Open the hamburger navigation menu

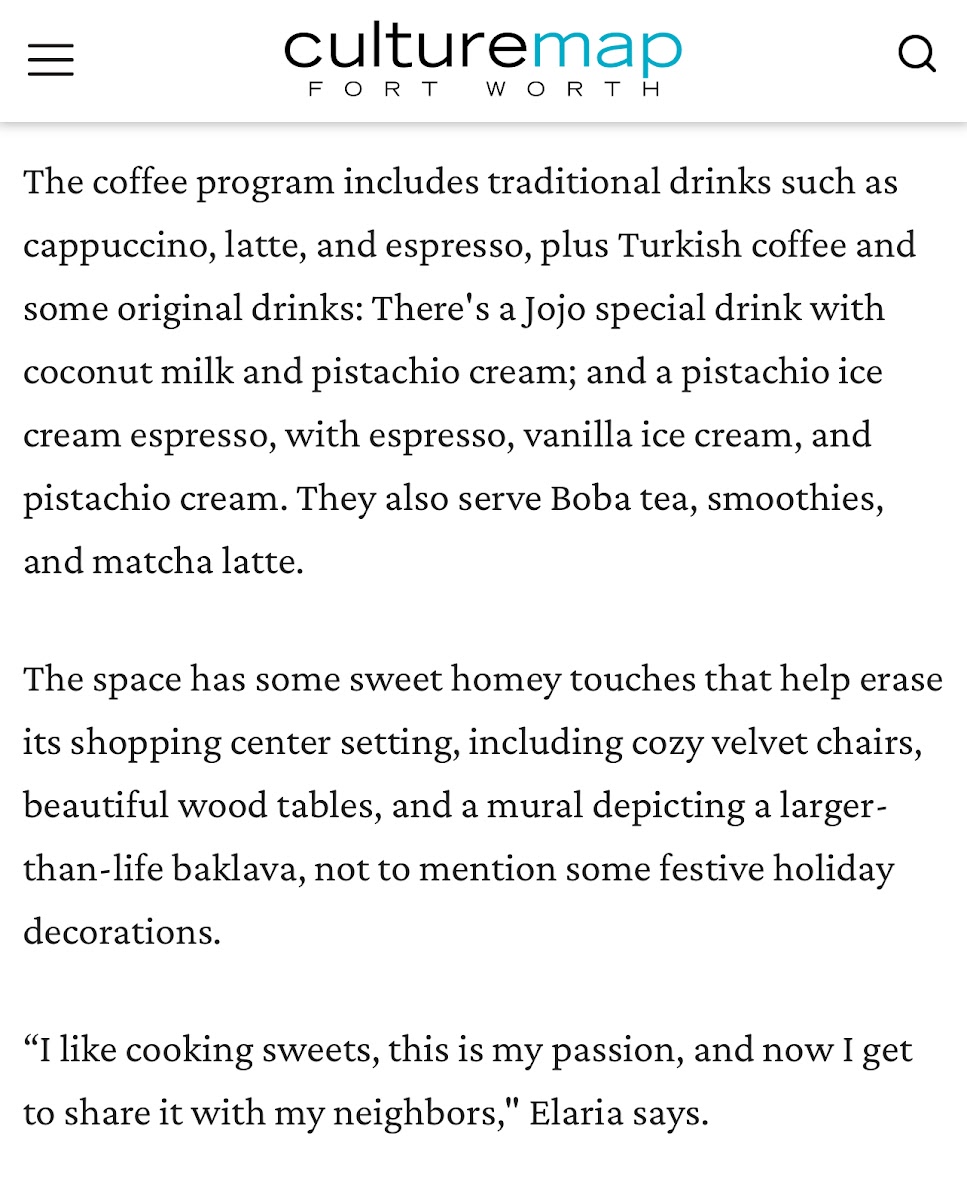tap(50, 60)
